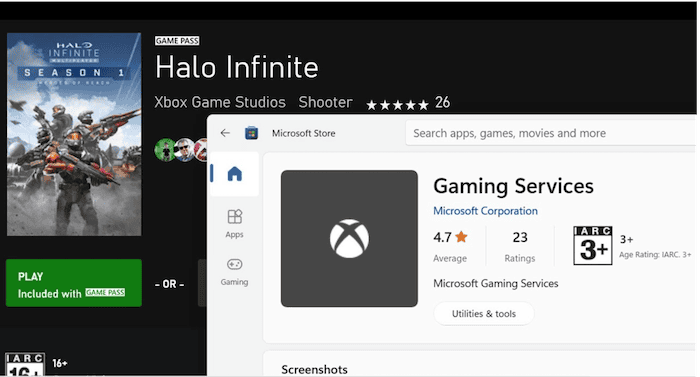
Task: Open the Gaming section in Store sidebar
Action: (x=234, y=272)
